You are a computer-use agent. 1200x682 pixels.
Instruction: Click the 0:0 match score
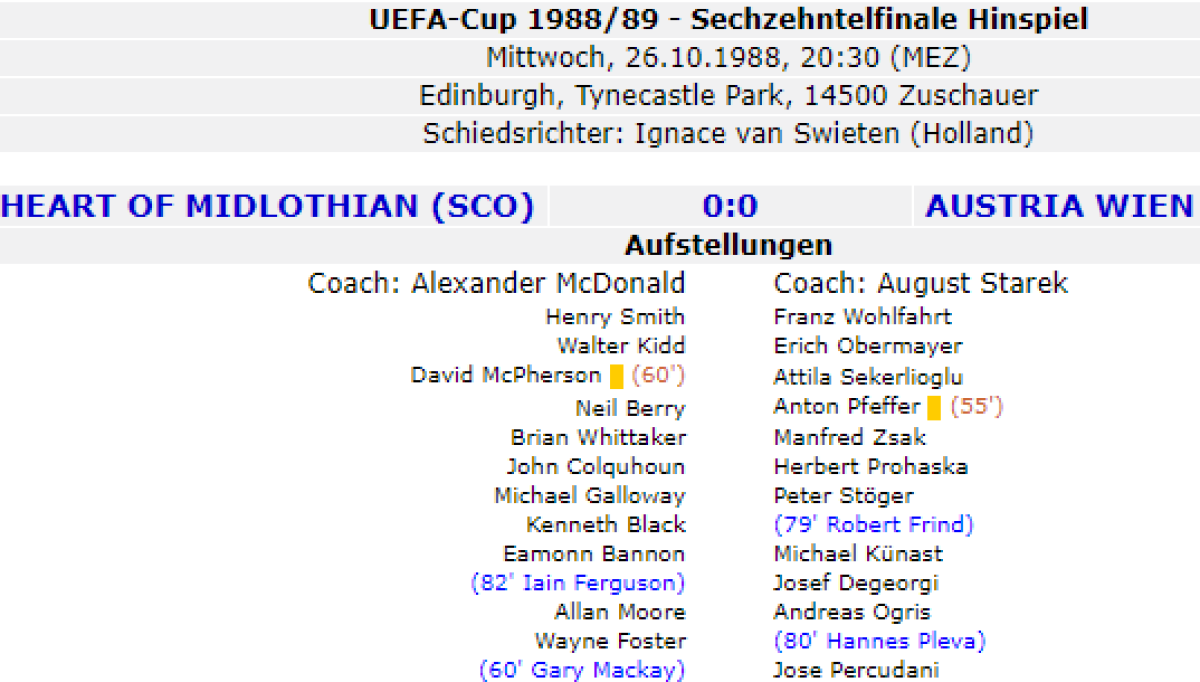coord(730,207)
